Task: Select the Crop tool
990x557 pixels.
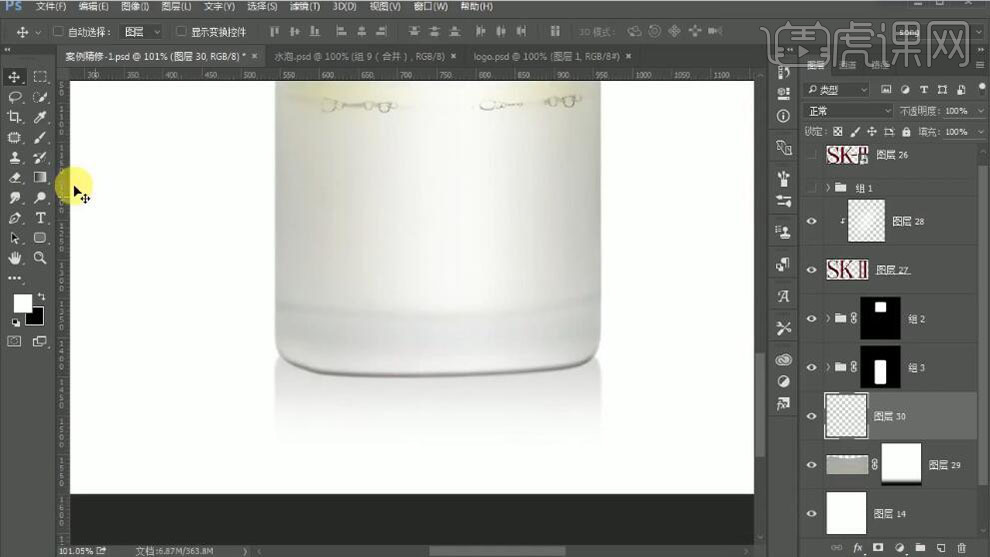Action: pos(14,117)
